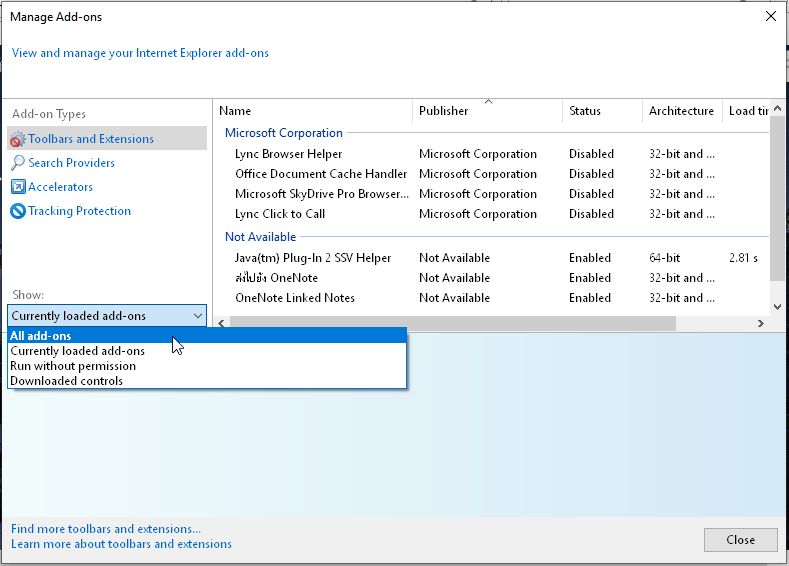Sort by the Architecture column header
Viewport: 789px width, 566px height.
682,111
